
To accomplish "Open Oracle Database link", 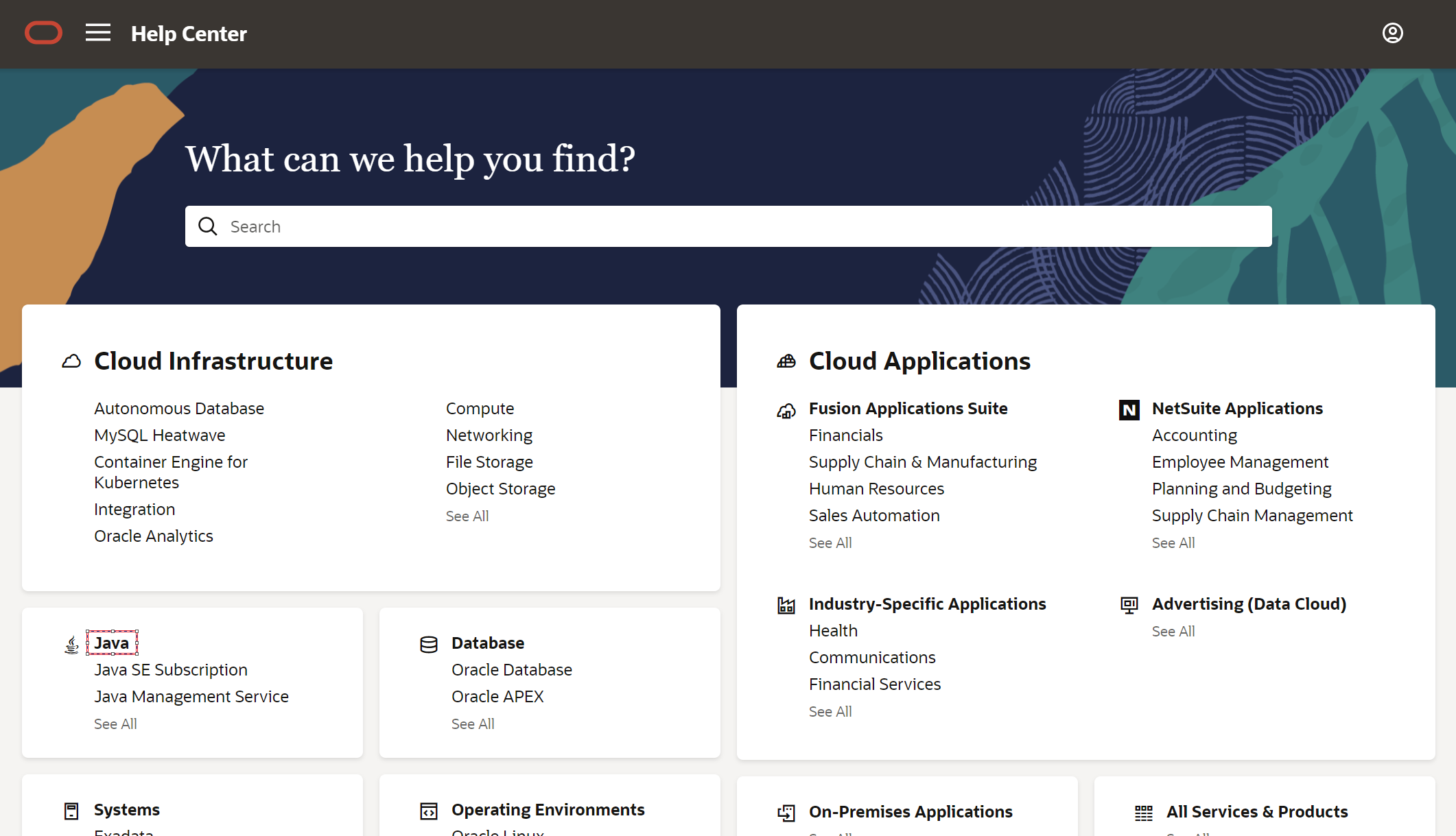I will coord(512,670).
